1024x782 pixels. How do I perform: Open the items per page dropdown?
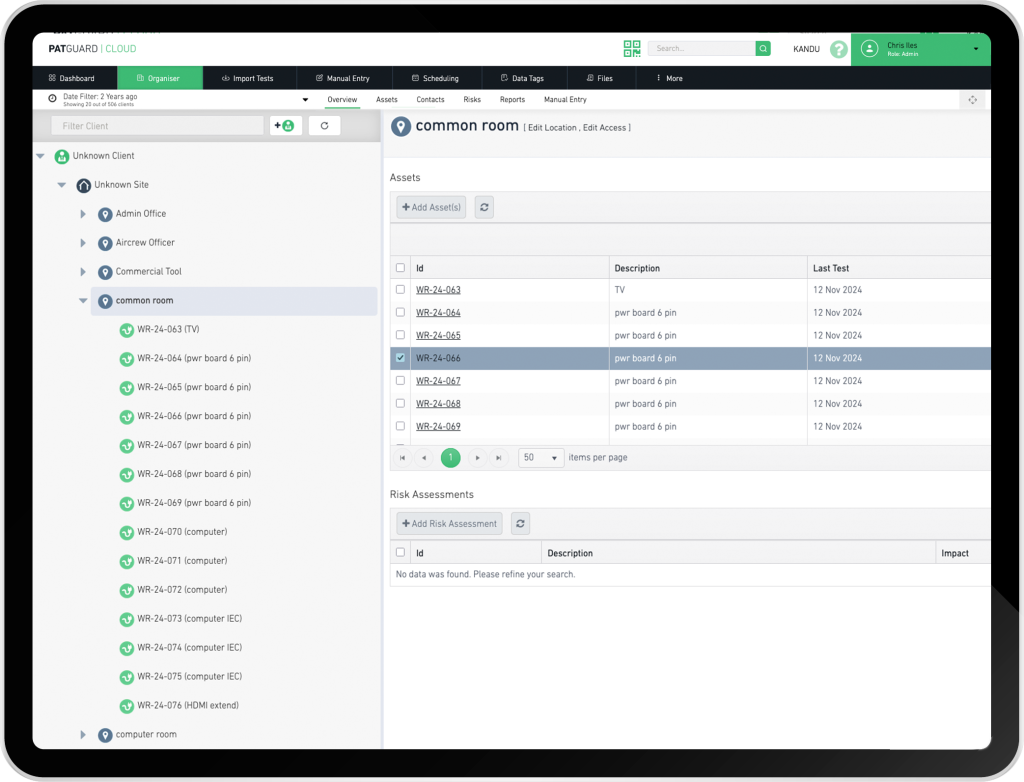point(541,457)
